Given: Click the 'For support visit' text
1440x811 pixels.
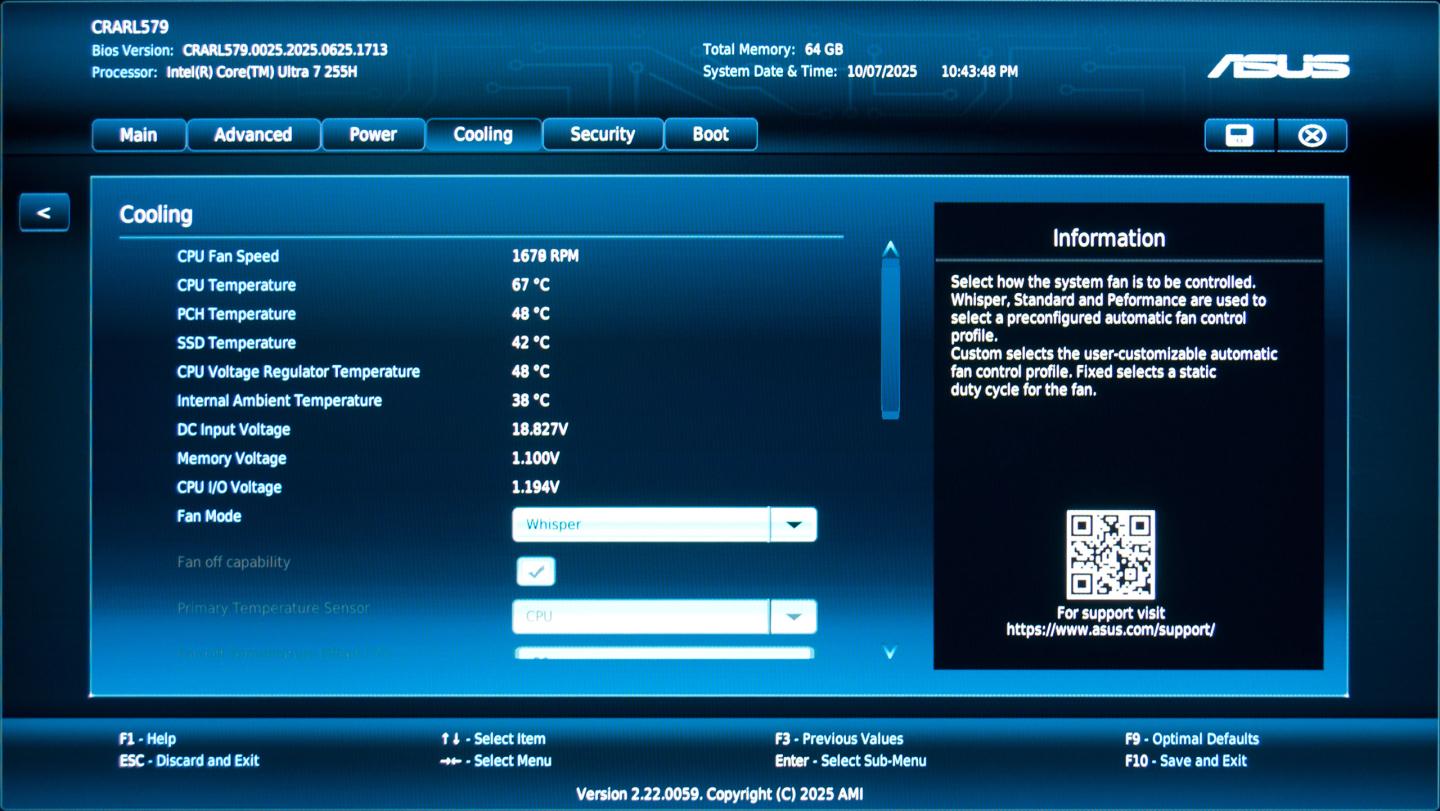Looking at the screenshot, I should (1111, 613).
